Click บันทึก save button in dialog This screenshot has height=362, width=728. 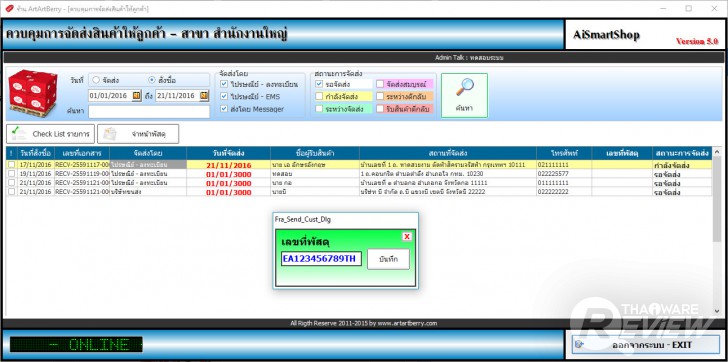coord(388,259)
